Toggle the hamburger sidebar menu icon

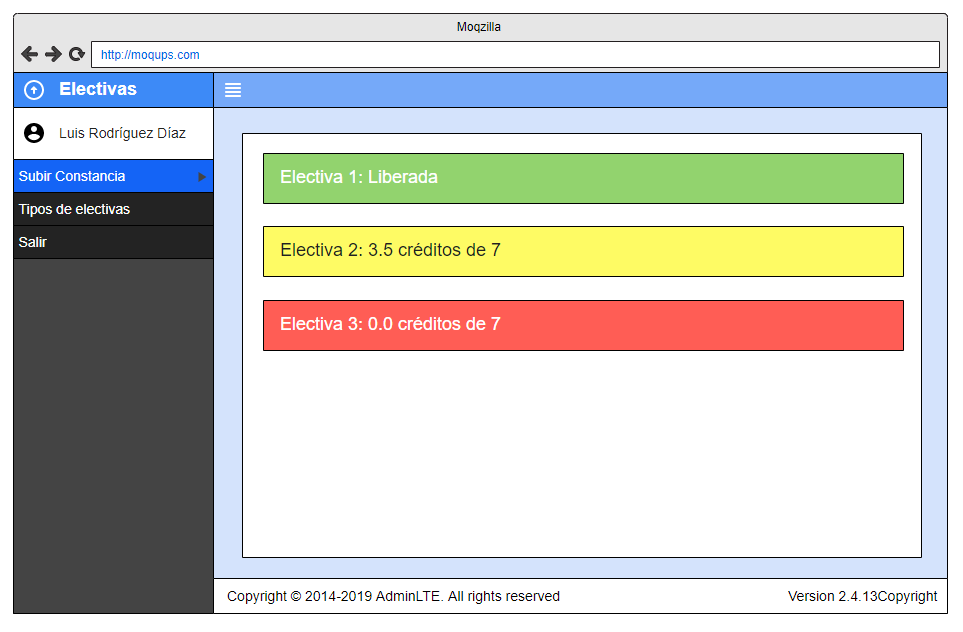[233, 90]
